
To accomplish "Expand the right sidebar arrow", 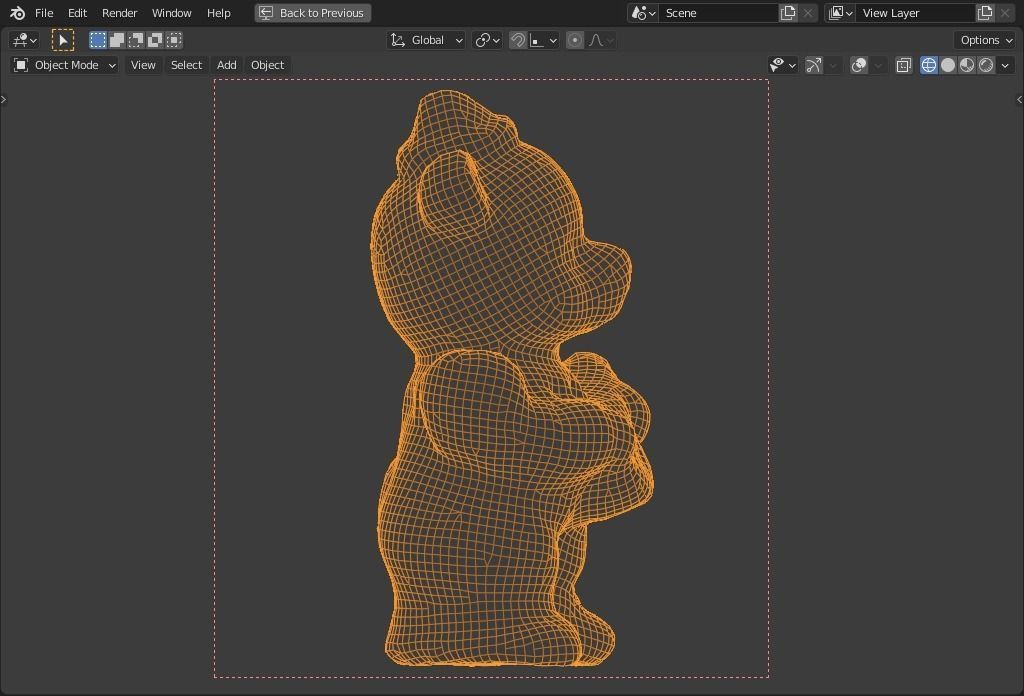I will tap(1019, 99).
